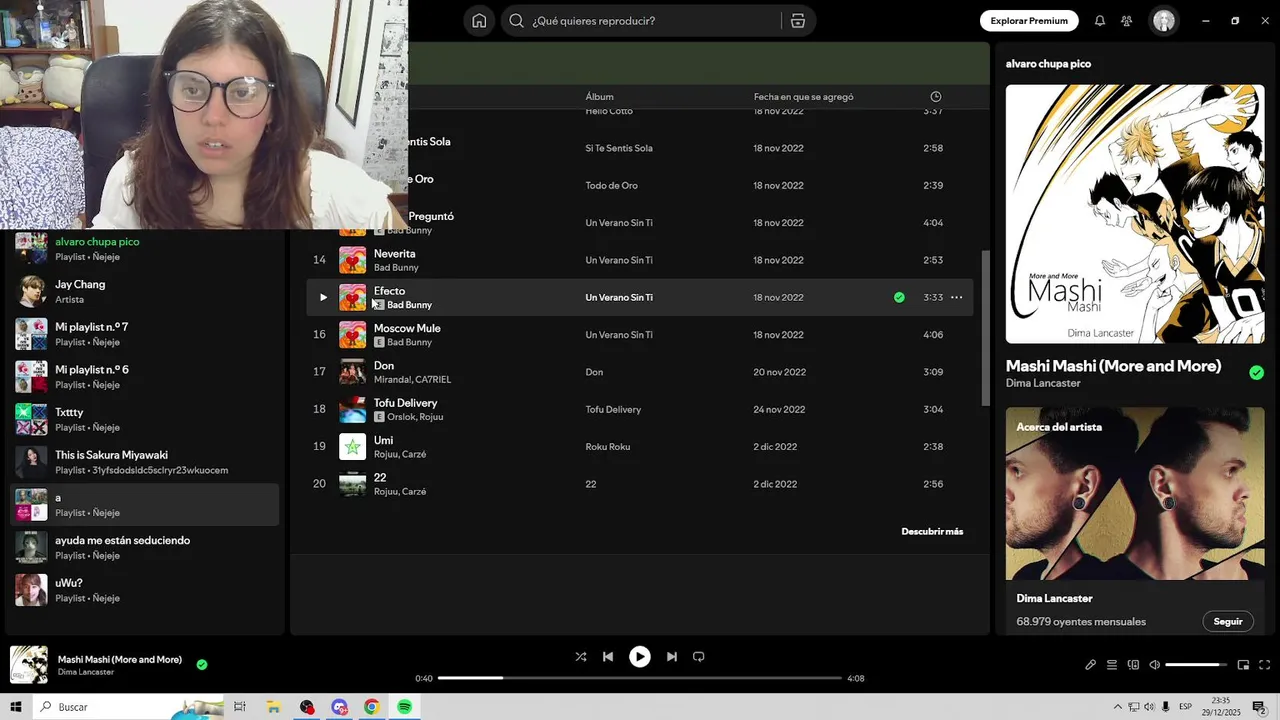1280x720 pixels.
Task: Open Task View icon on taskbar
Action: tap(240, 707)
